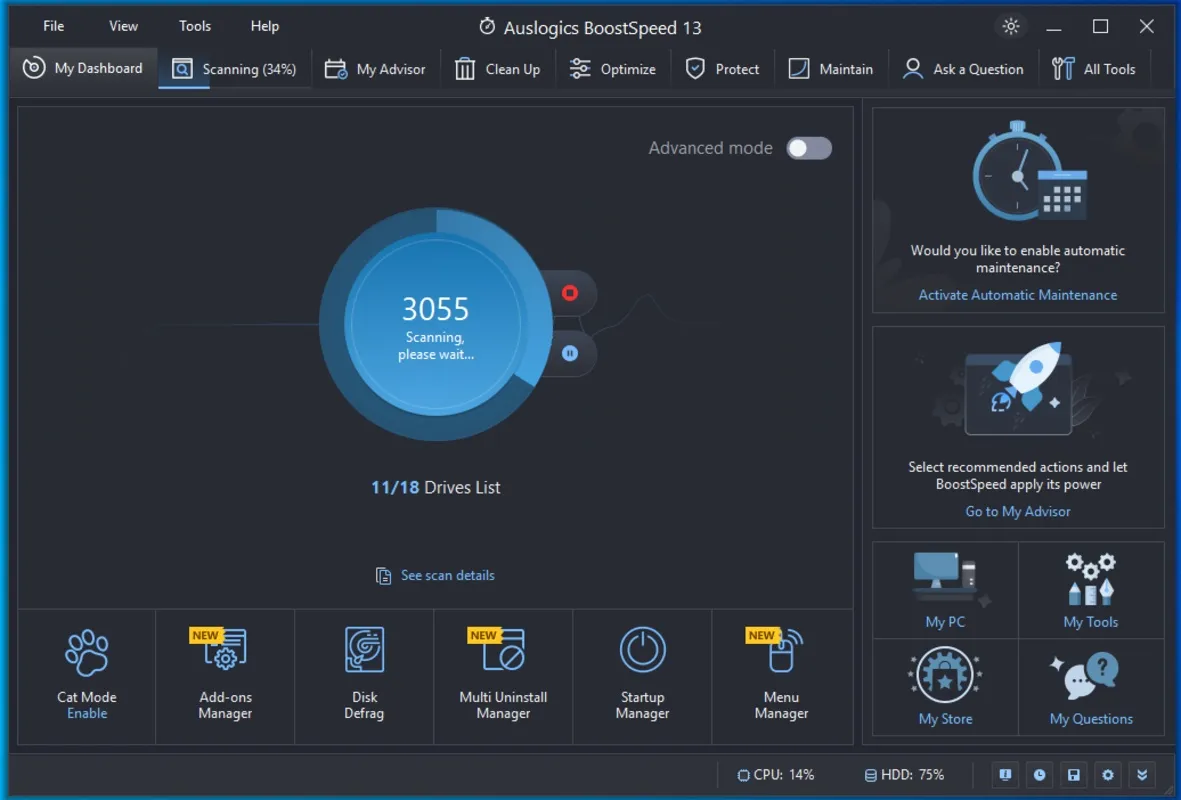Enable Cat Mode
Image resolution: width=1181 pixels, height=800 pixels.
[x=87, y=713]
